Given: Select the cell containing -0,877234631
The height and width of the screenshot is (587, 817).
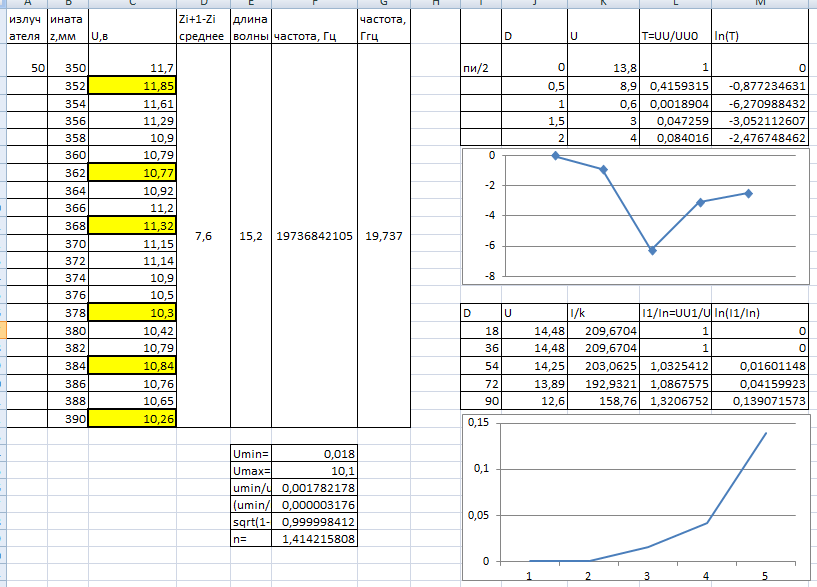Looking at the screenshot, I should 760,86.
